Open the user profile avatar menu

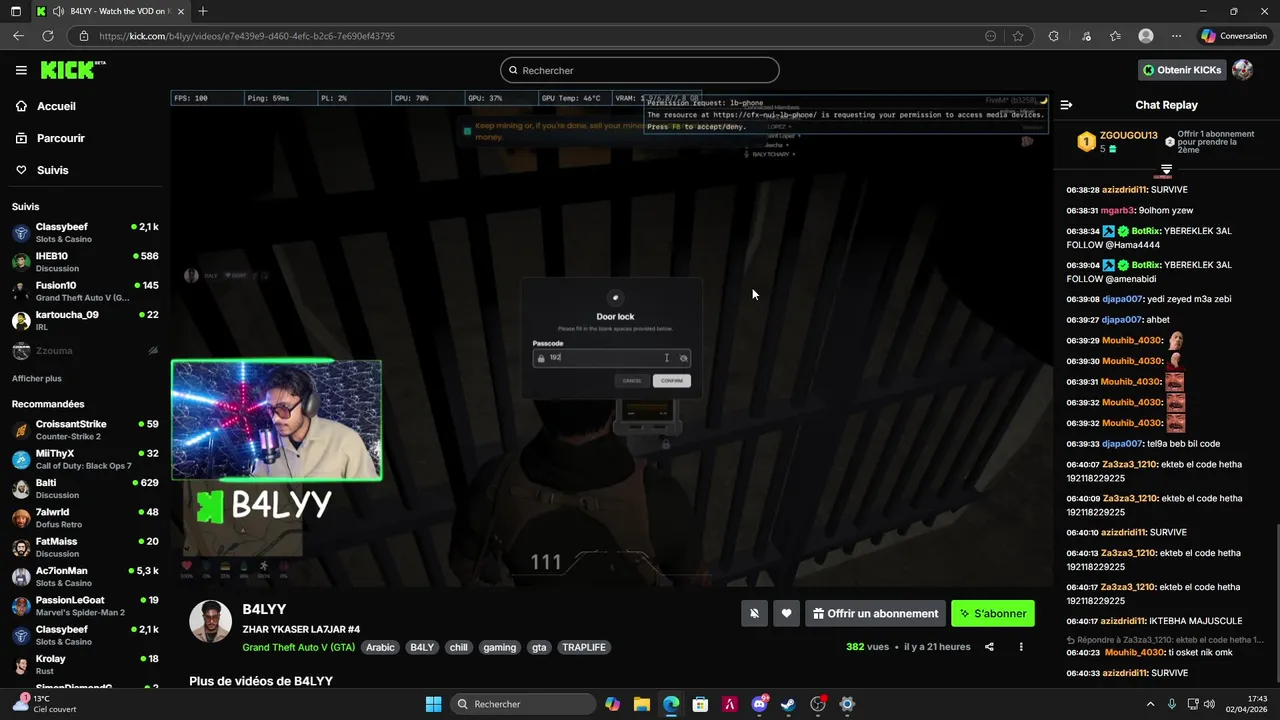click(x=1243, y=70)
